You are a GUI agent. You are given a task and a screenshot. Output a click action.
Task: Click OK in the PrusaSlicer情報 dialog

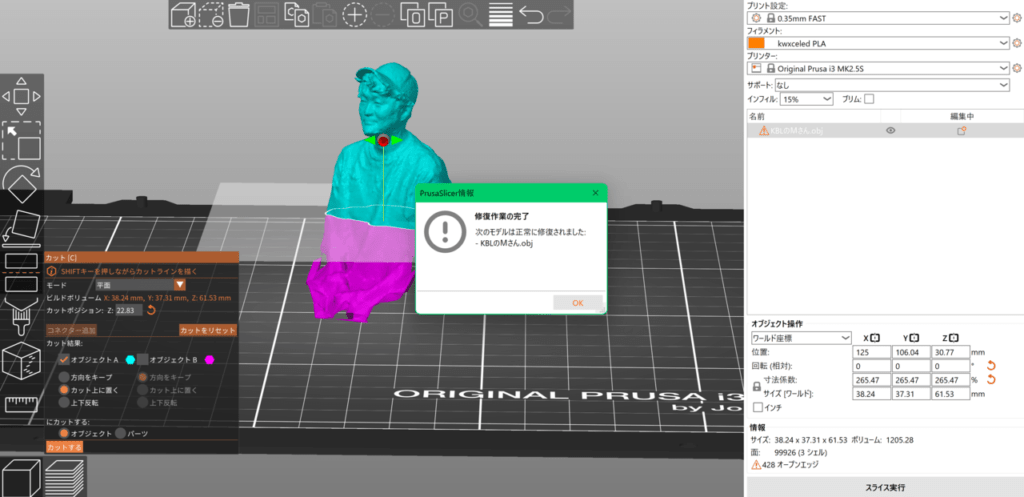(x=577, y=302)
